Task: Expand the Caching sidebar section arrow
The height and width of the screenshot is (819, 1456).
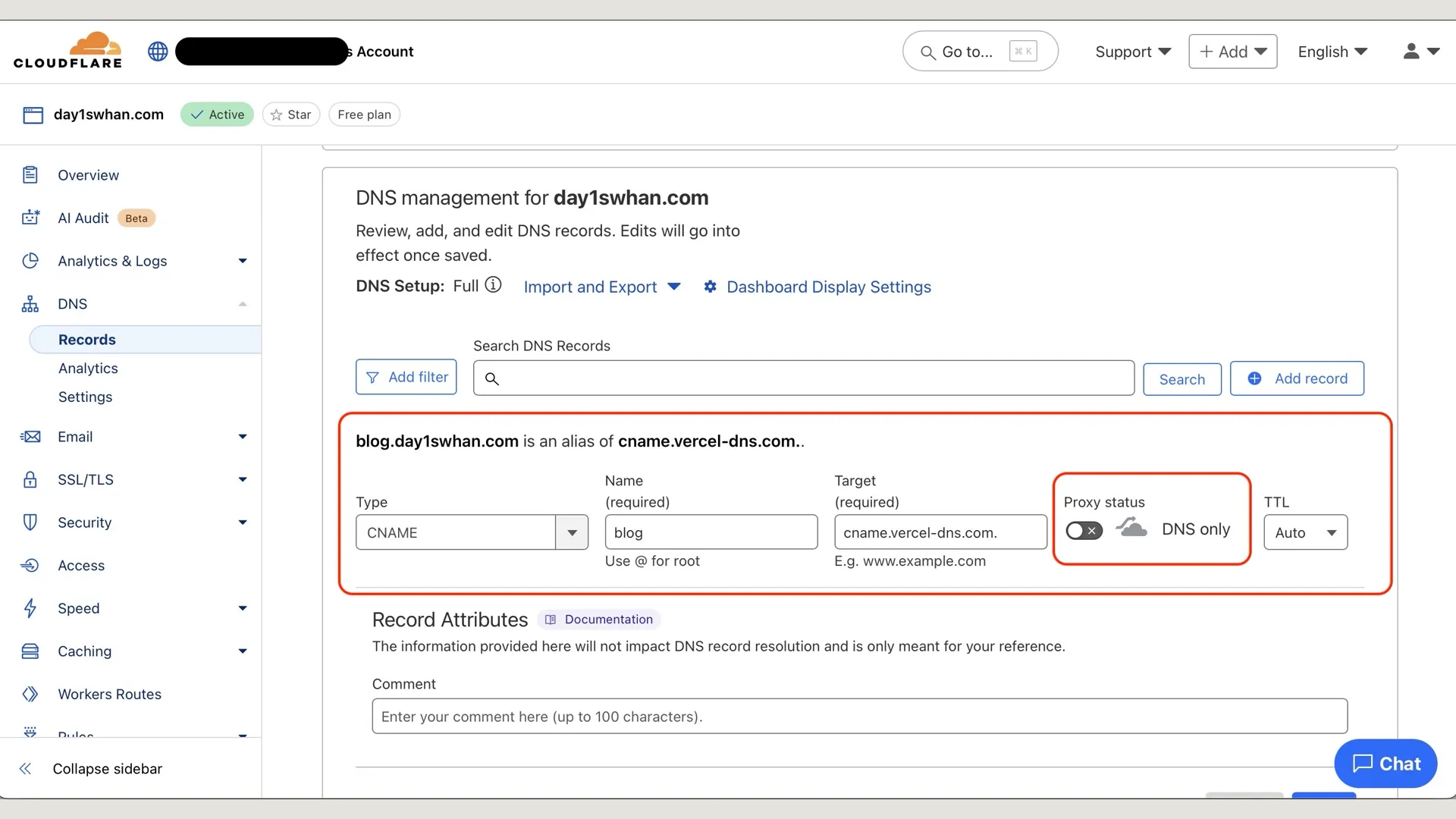Action: [243, 651]
